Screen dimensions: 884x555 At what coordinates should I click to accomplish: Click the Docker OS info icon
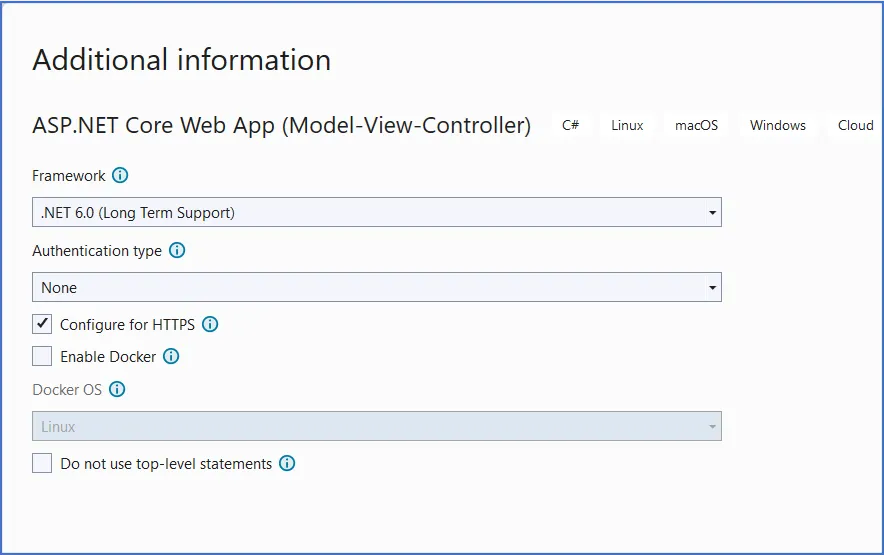click(117, 389)
